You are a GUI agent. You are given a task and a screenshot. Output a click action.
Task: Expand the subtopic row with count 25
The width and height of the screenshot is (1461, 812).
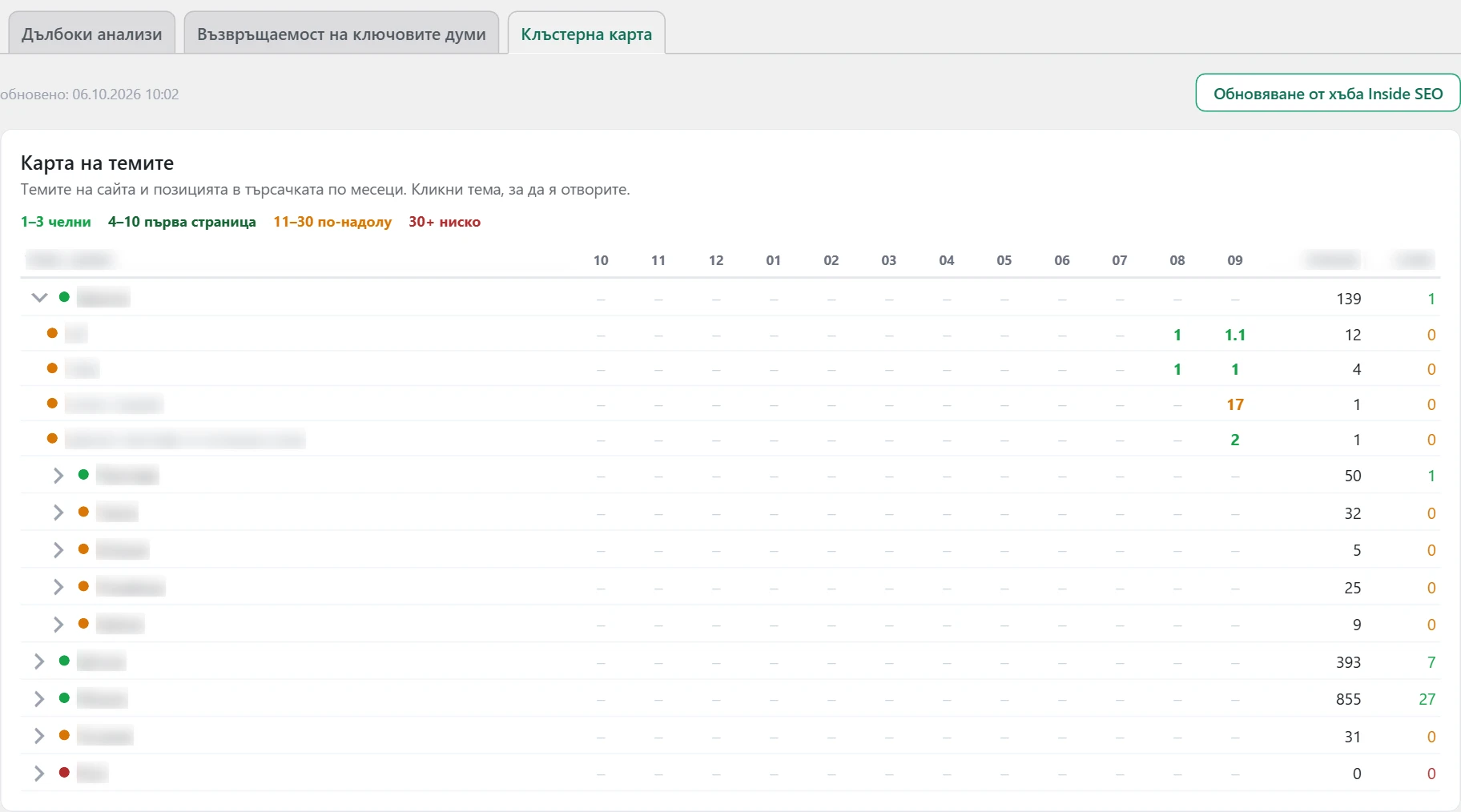coord(58,587)
